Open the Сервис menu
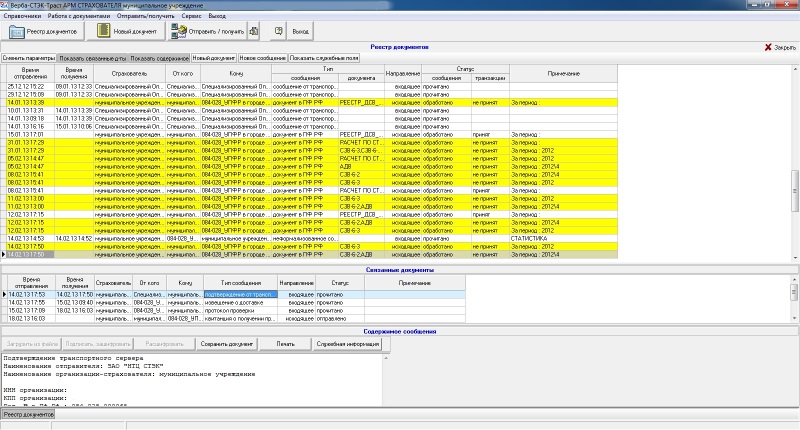 pos(191,16)
